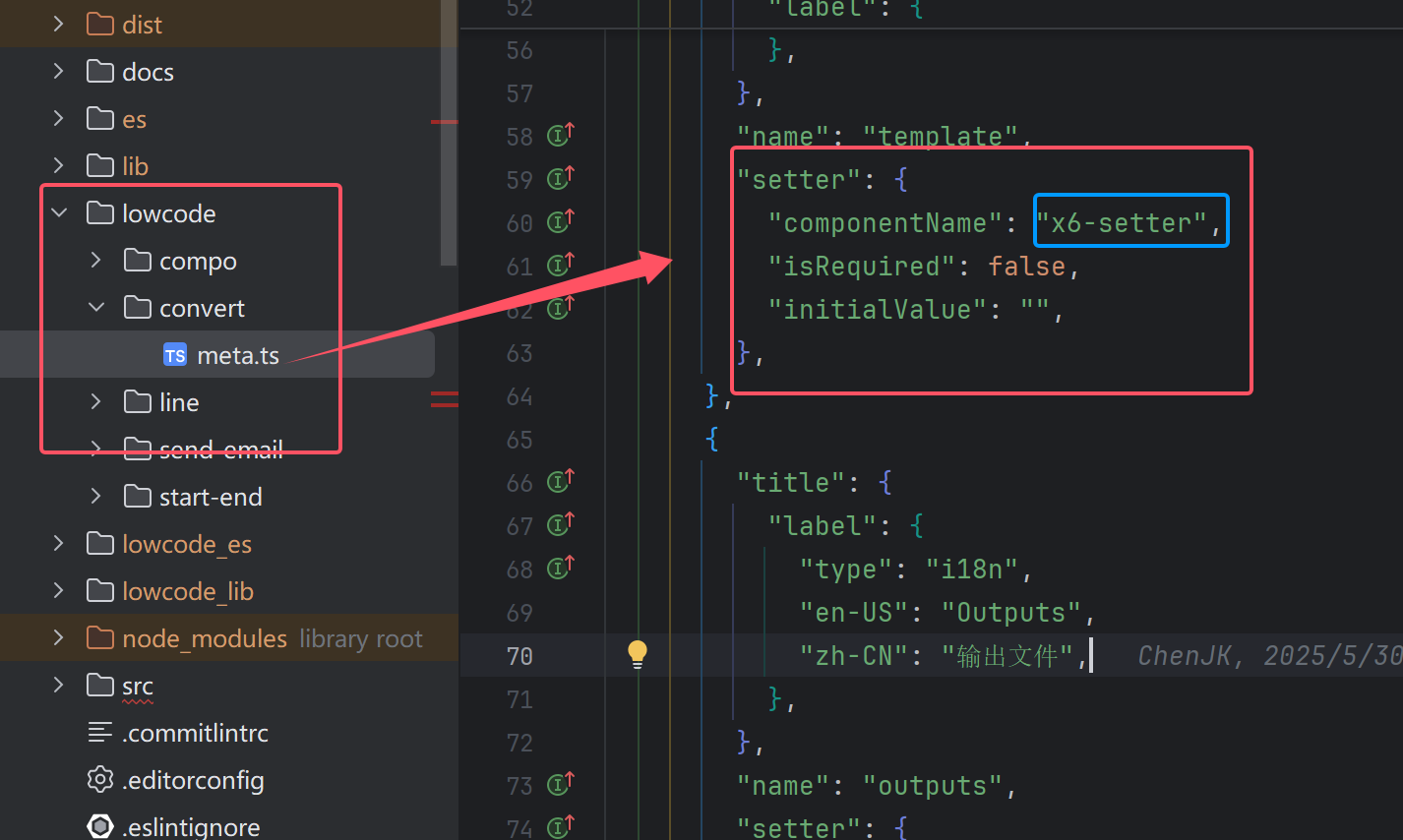Collapse the lowcode folder chevron
This screenshot has height=840, width=1403.
coord(58,212)
